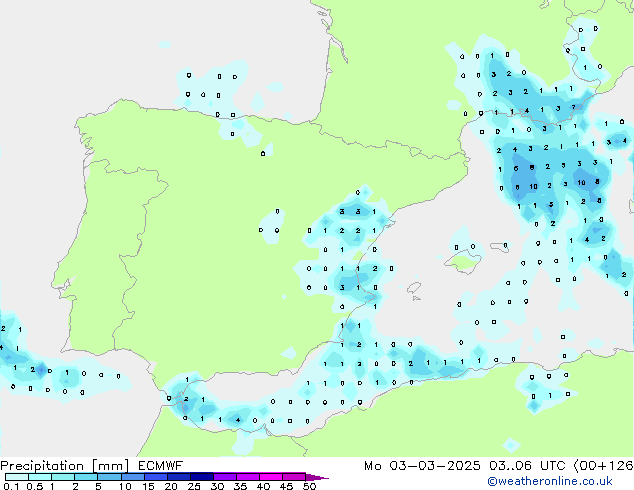Click the legend swatch between 20 and 25

coord(178,477)
